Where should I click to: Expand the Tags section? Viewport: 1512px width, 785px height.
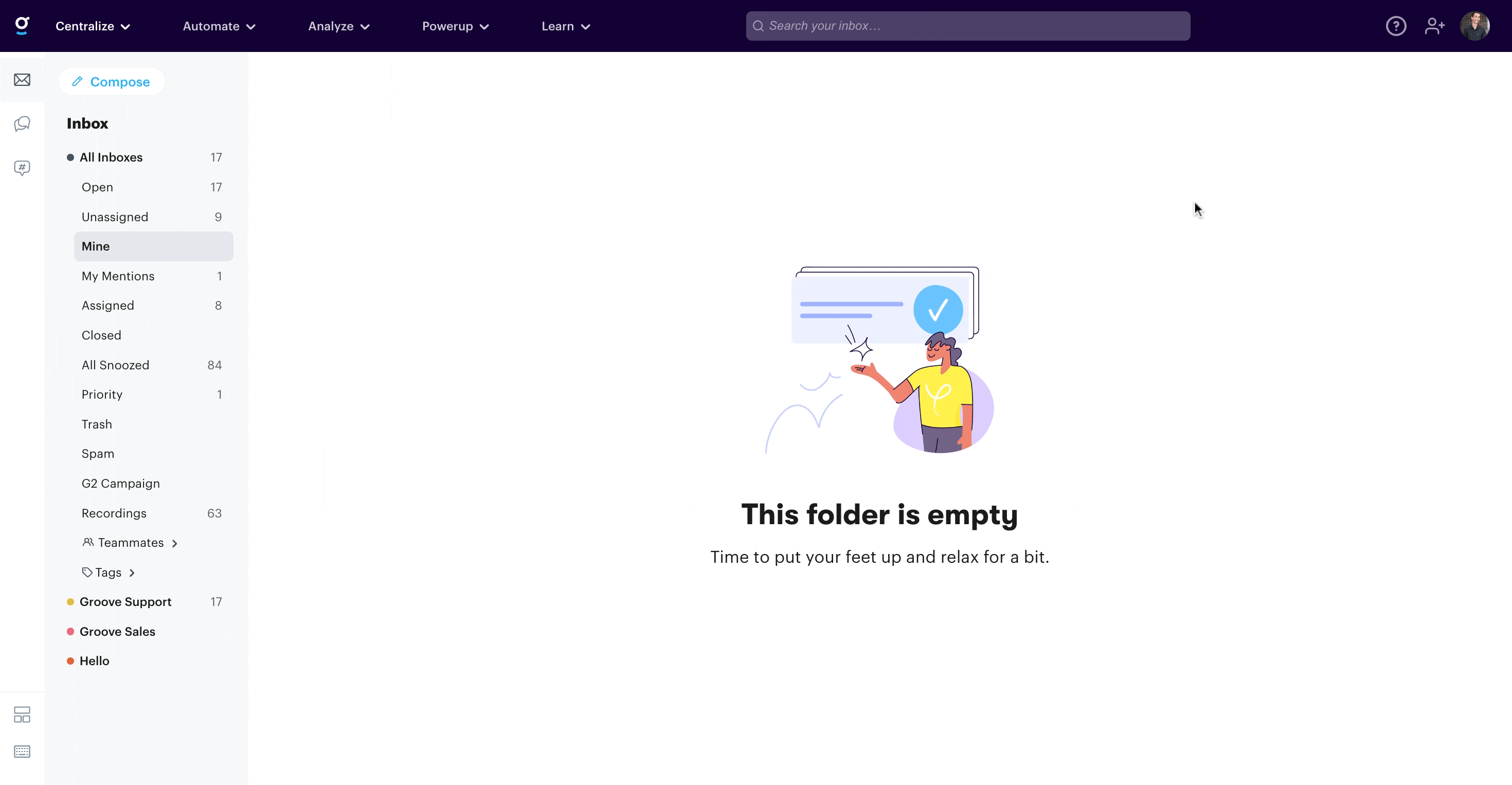[109, 573]
